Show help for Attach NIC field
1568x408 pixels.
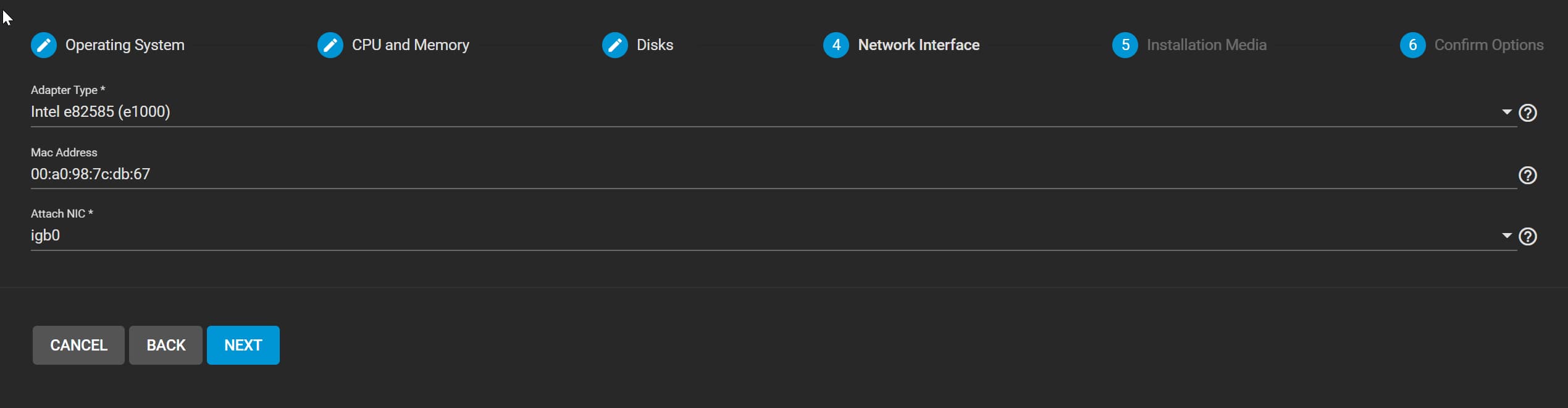click(1528, 237)
